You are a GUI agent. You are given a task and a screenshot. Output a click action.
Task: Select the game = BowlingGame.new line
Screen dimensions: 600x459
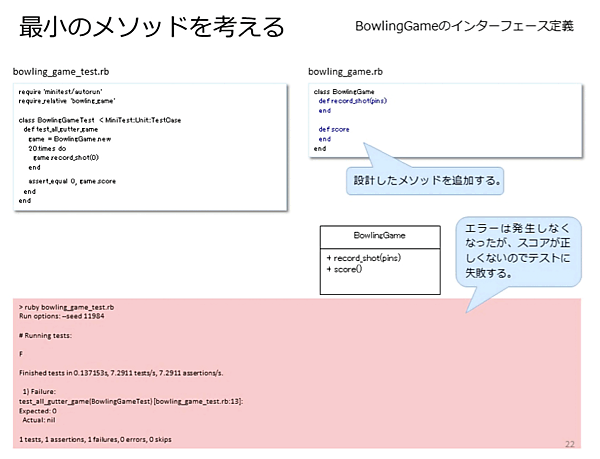(70, 139)
